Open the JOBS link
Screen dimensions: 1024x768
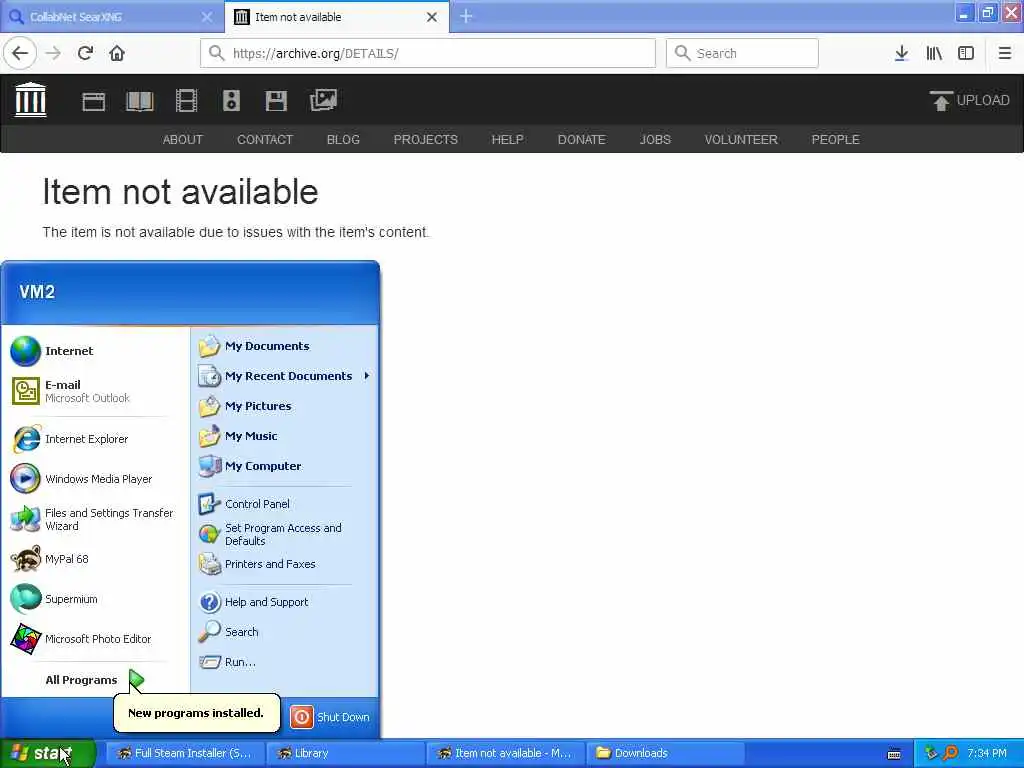655,139
